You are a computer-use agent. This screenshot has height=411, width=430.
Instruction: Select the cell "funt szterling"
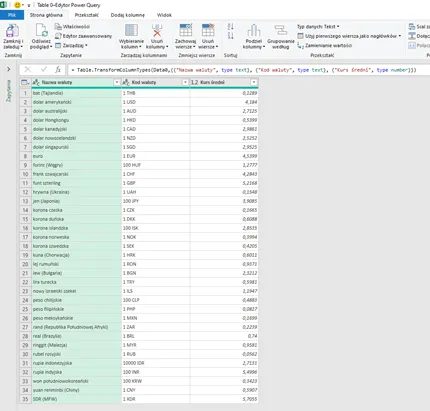point(76,183)
